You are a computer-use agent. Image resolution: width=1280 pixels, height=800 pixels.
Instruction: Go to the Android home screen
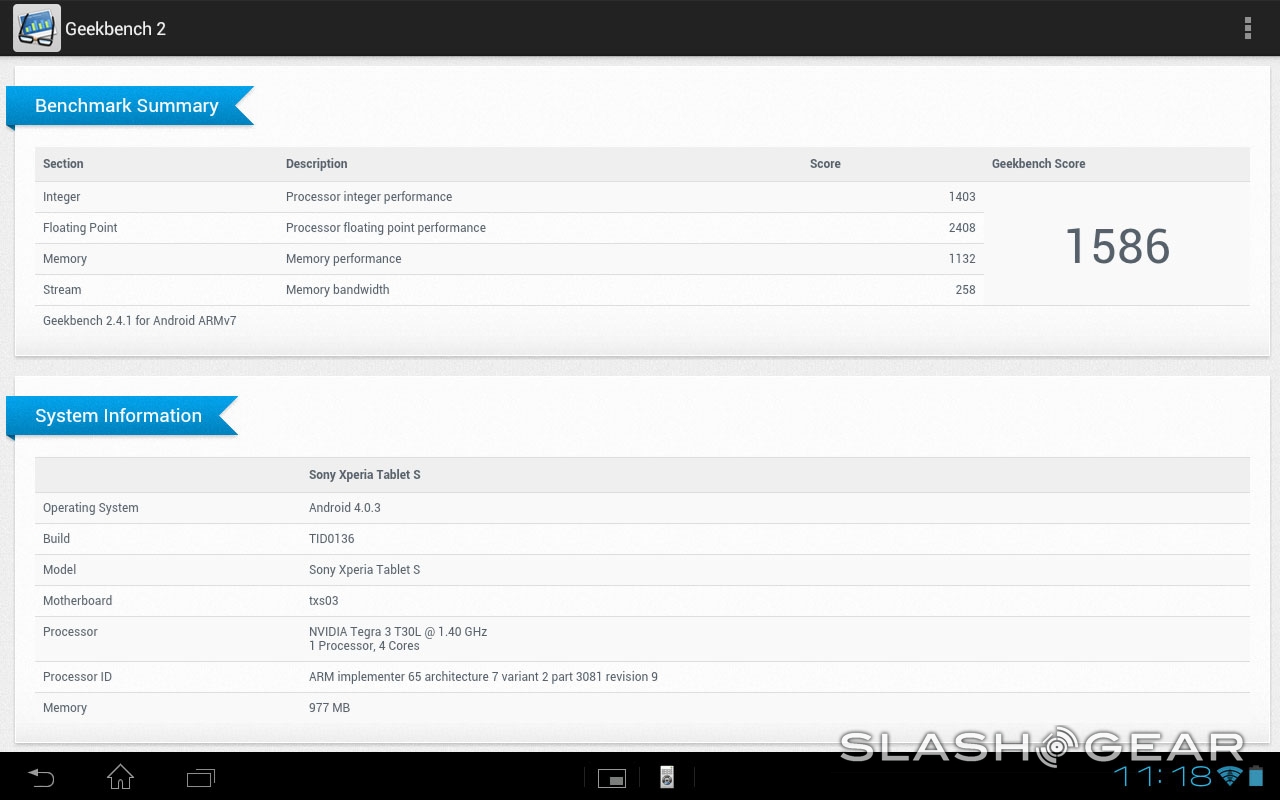[120, 776]
